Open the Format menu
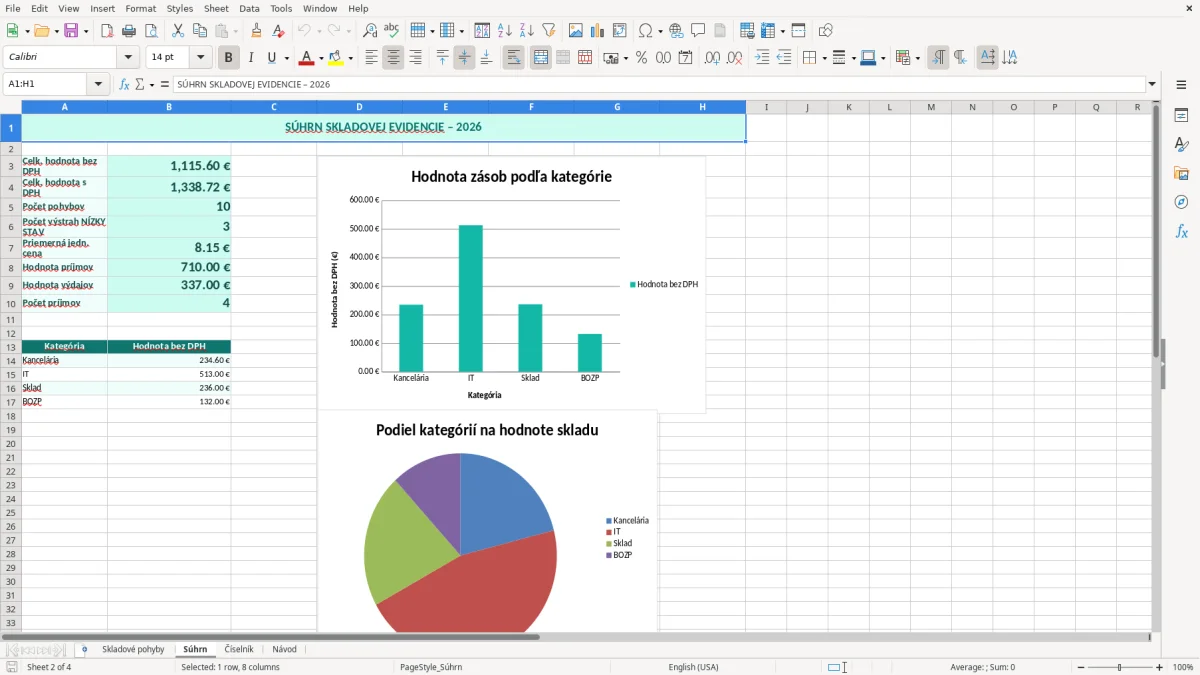Viewport: 1200px width, 675px height. (x=140, y=8)
